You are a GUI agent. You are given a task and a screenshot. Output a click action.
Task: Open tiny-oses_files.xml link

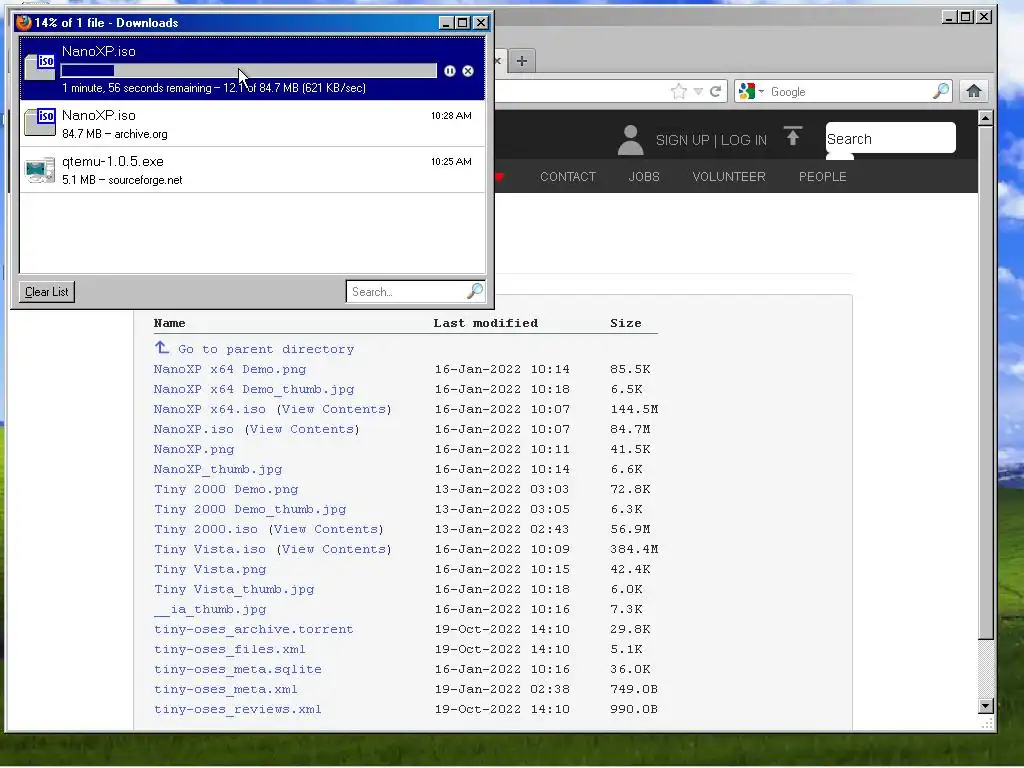pyautogui.click(x=229, y=649)
